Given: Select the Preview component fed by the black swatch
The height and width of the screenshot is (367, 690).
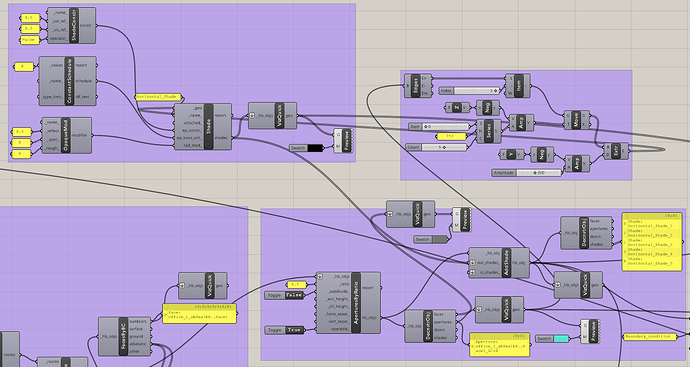Looking at the screenshot, I should click(344, 141).
